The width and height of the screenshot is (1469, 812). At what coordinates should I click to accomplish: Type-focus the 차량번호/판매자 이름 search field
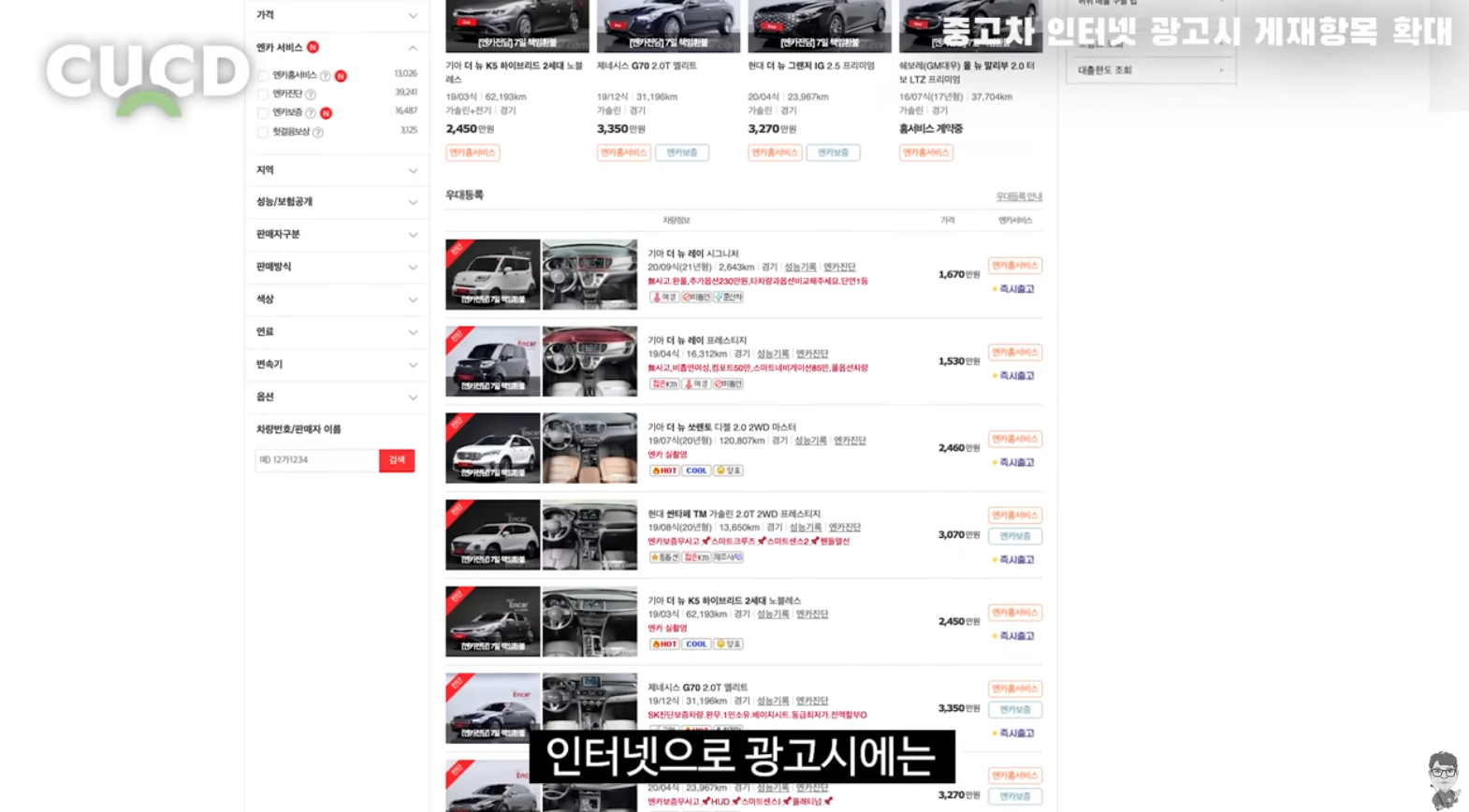[317, 460]
